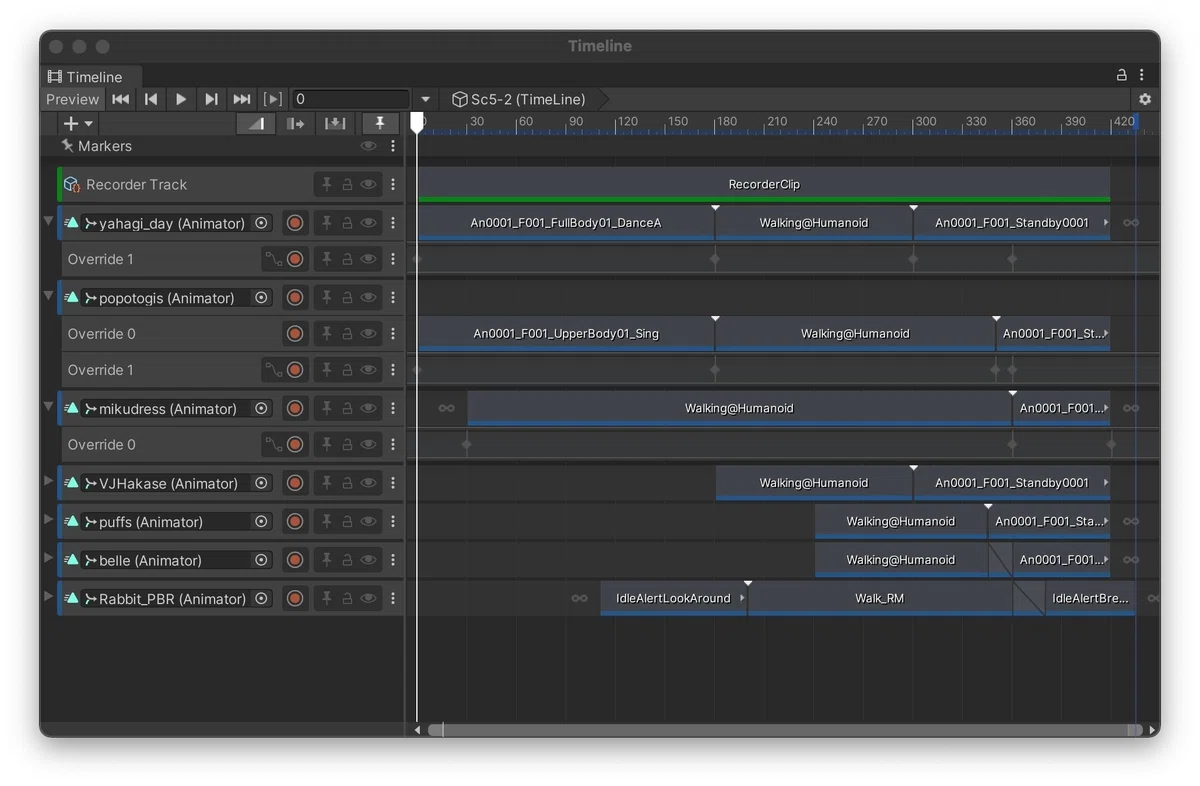This screenshot has width=1200, height=786.
Task: Open the add track plus dropdown
Action: click(x=78, y=123)
